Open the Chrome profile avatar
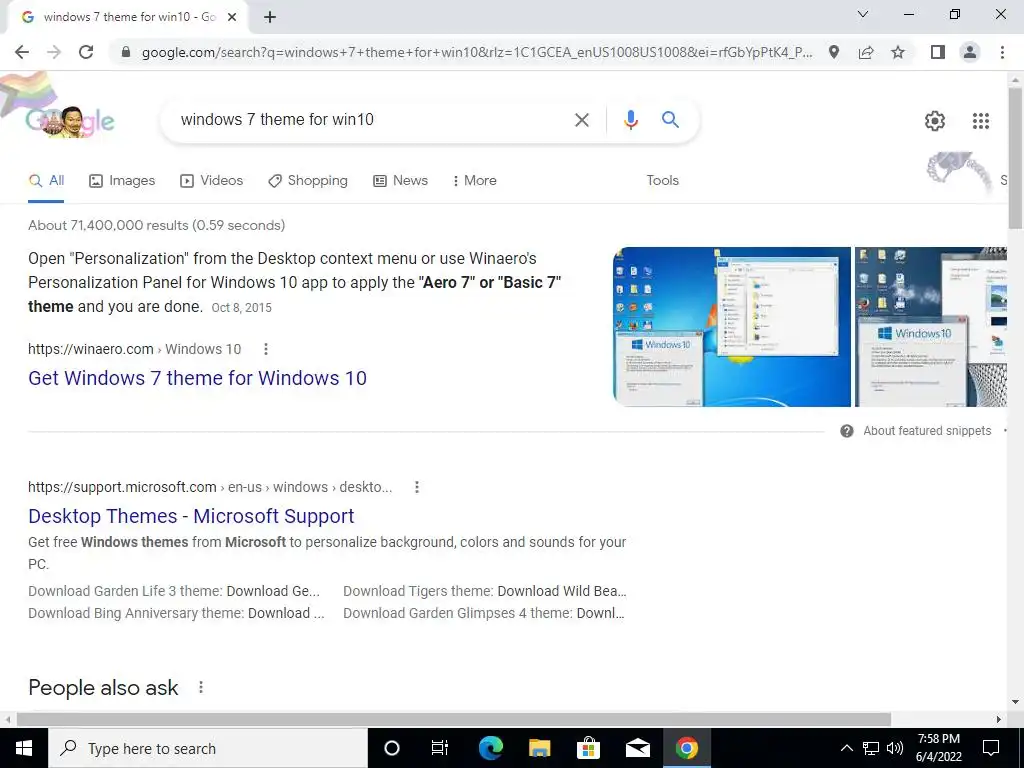This screenshot has height=768, width=1024. (970, 52)
